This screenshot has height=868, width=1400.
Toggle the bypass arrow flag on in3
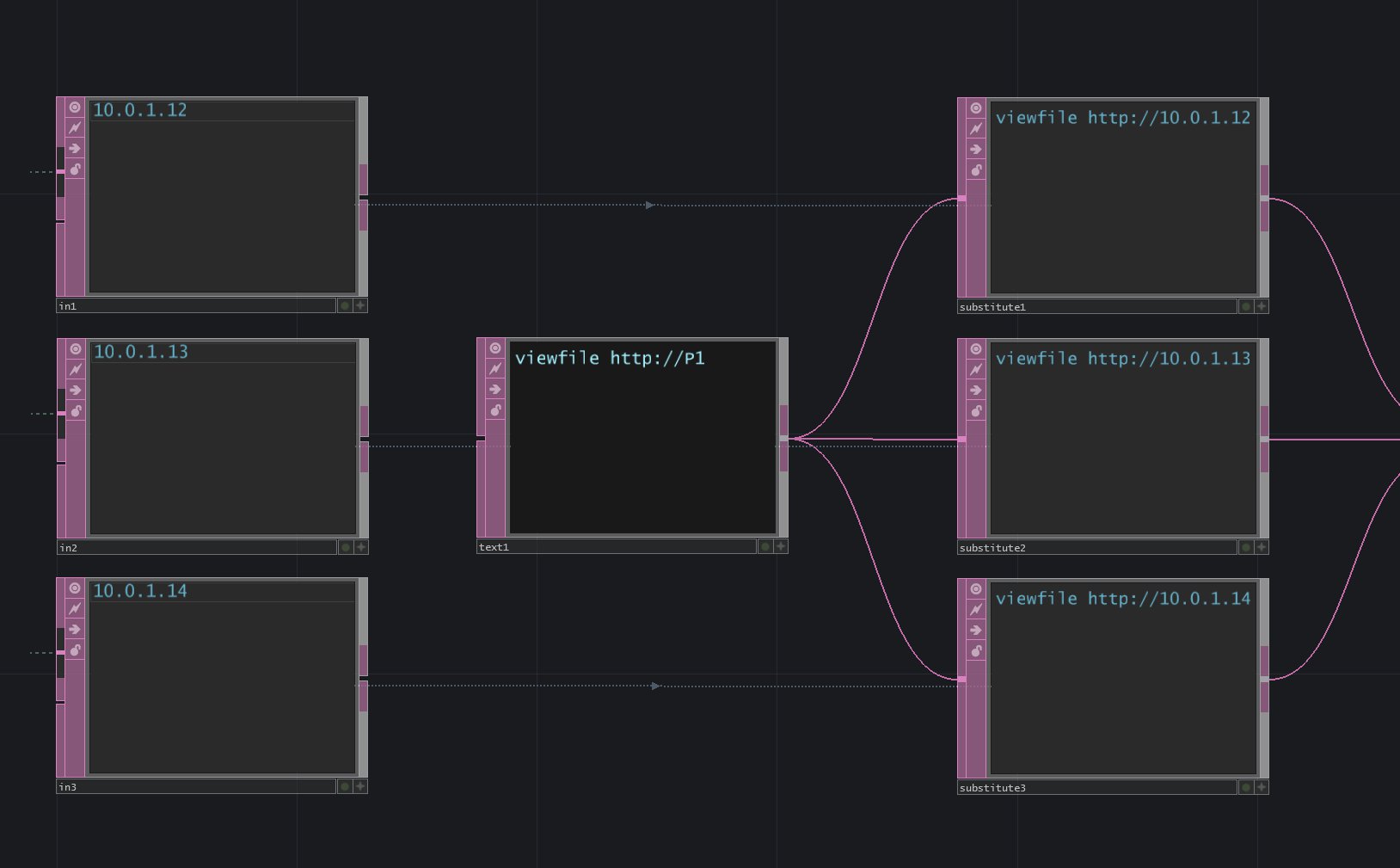pos(76,630)
